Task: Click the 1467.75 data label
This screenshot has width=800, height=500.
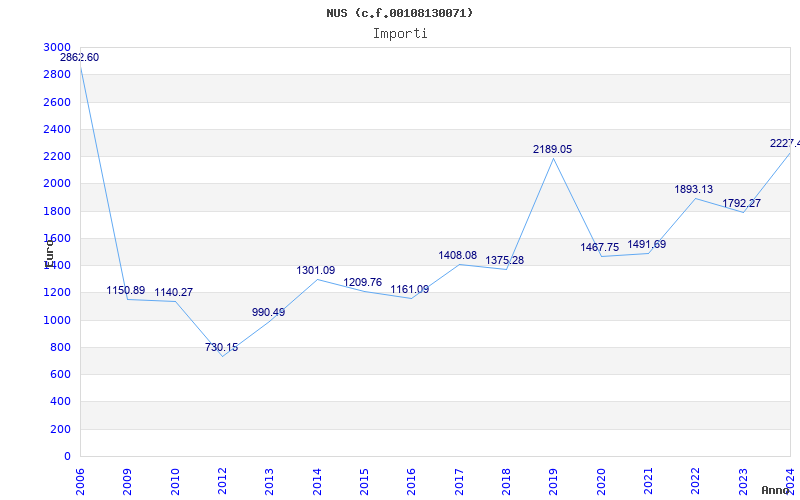Action: 599,247
